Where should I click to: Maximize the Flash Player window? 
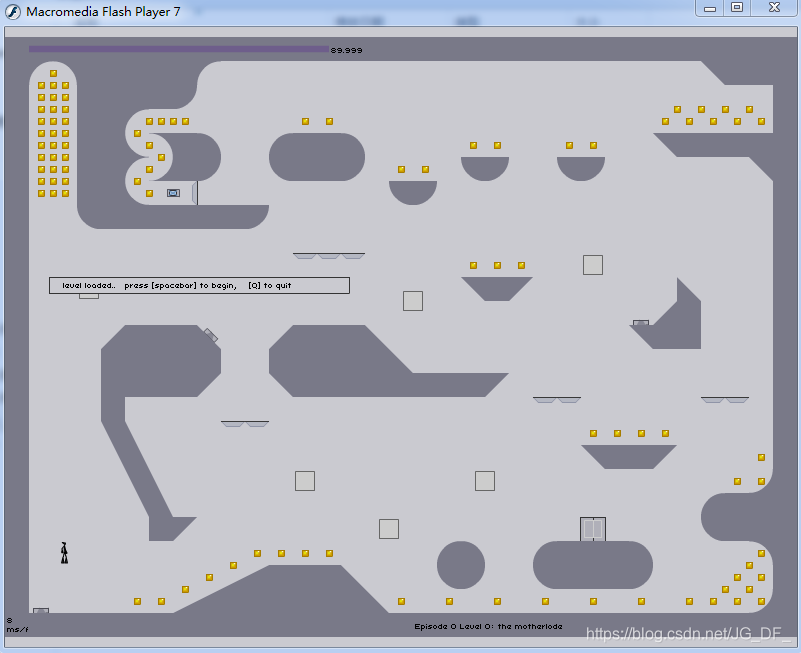pos(737,8)
